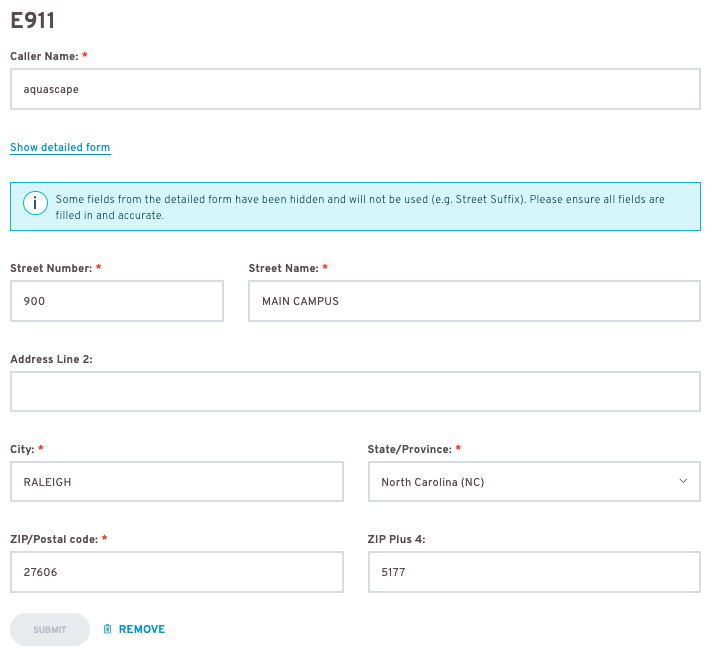The height and width of the screenshot is (666, 720).
Task: Click the hidden fields info banner text
Action: click(x=360, y=207)
